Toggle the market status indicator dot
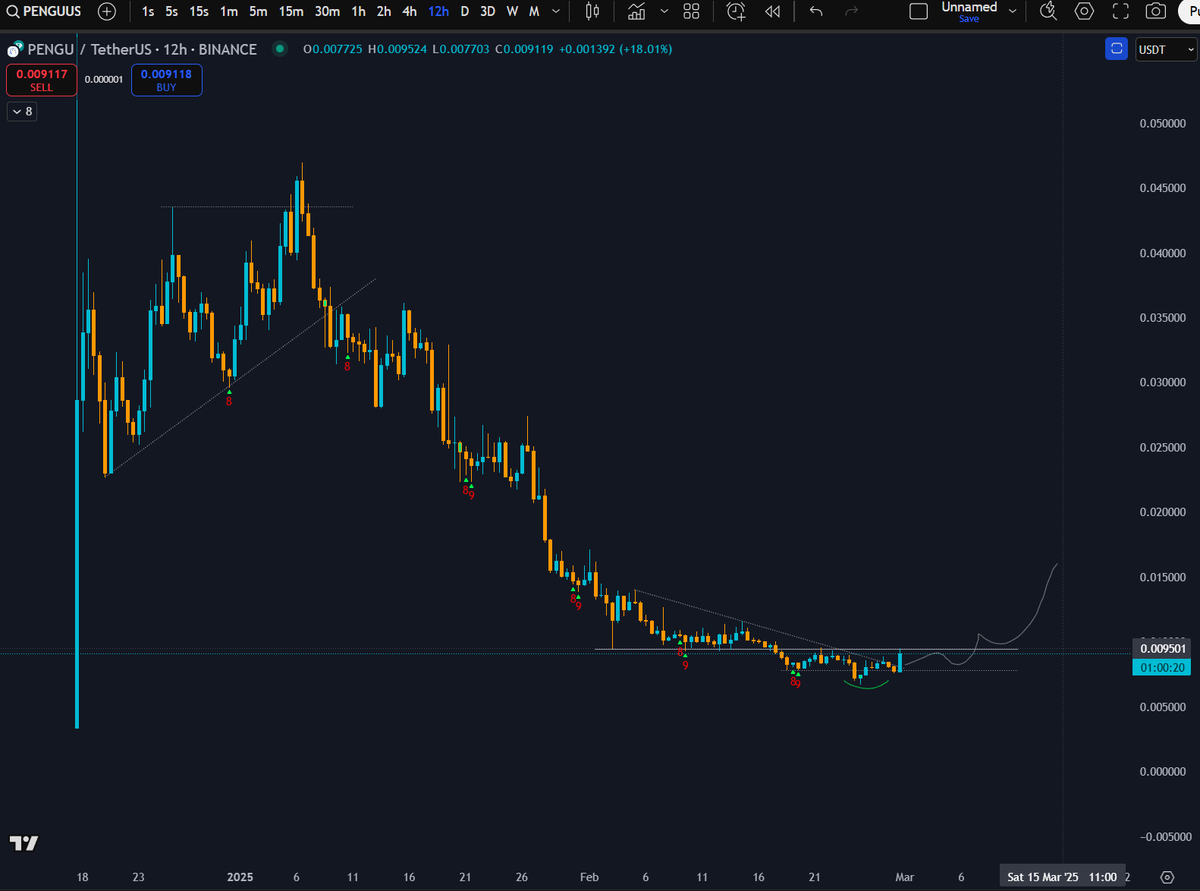Viewport: 1200px width, 891px height. click(279, 48)
